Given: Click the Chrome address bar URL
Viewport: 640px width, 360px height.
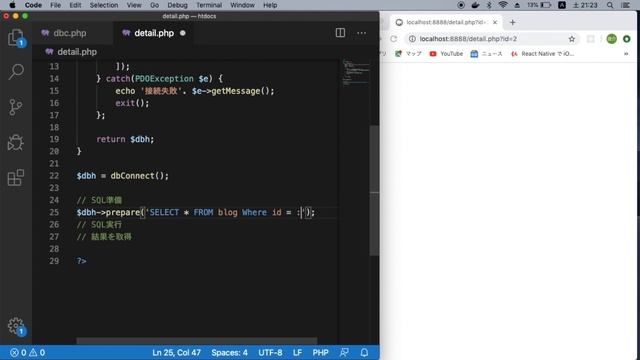Looking at the screenshot, I should [x=468, y=39].
